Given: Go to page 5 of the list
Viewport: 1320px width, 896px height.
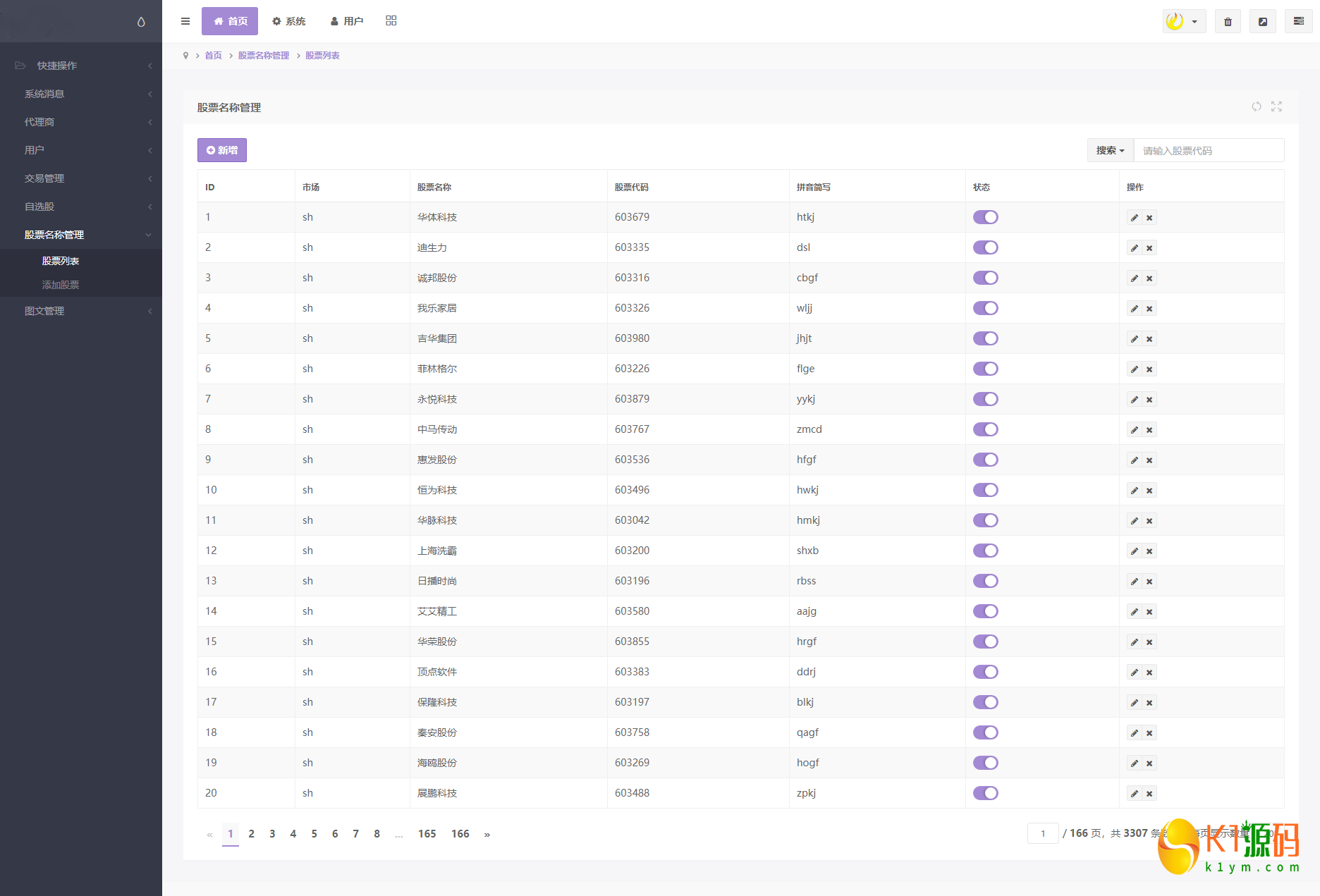Looking at the screenshot, I should coord(314,834).
